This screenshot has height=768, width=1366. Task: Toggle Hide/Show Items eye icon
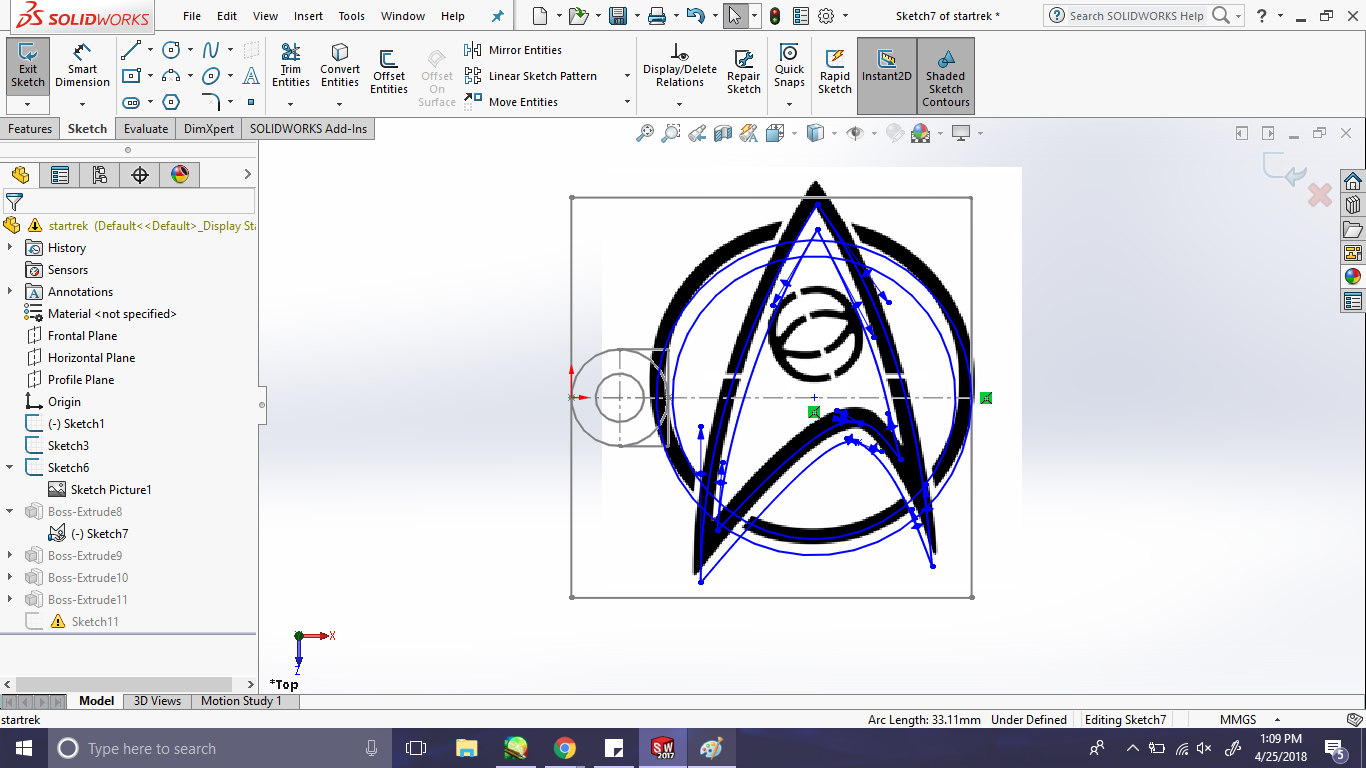854,133
